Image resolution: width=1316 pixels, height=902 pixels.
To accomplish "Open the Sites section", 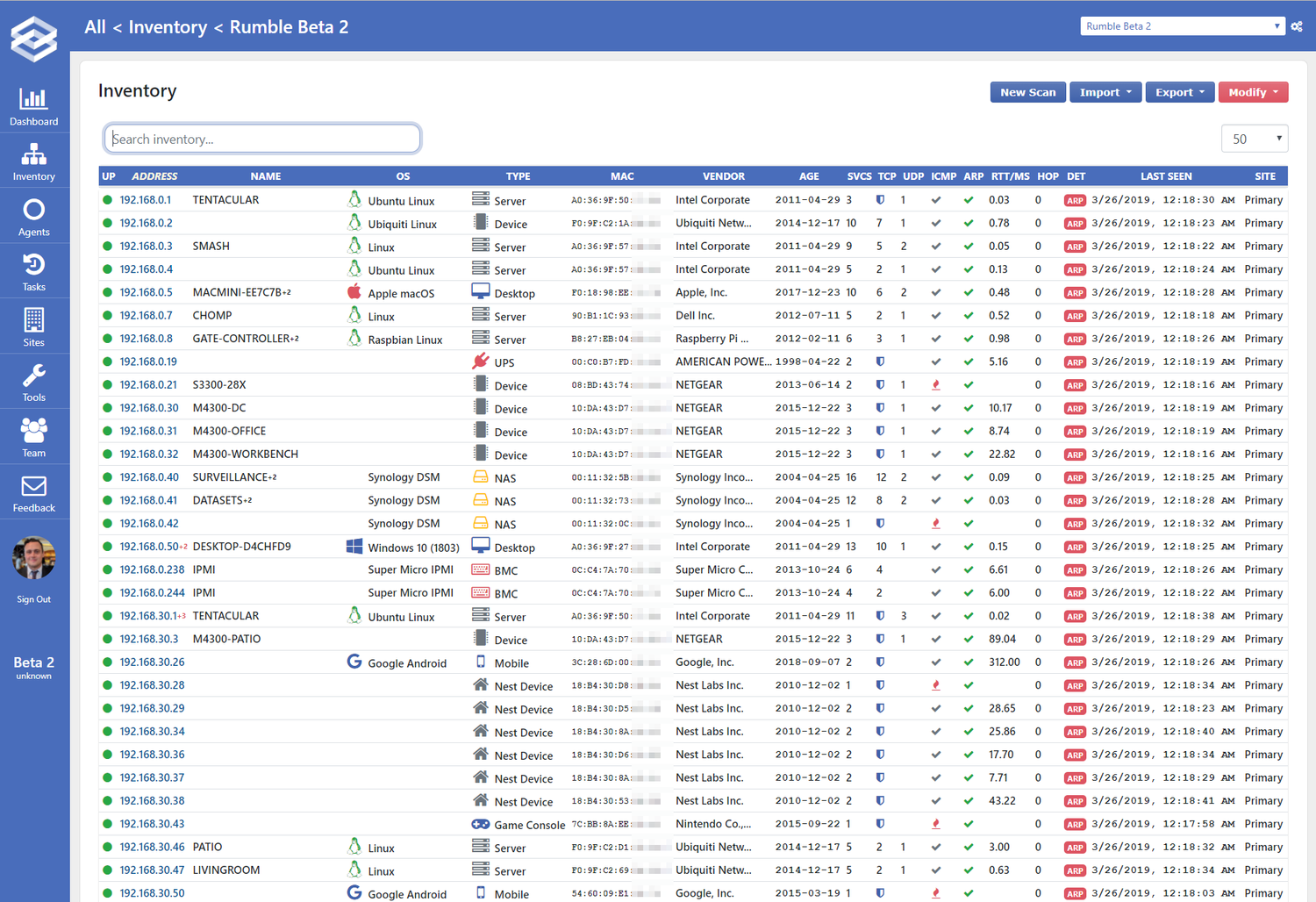I will pyautogui.click(x=33, y=327).
